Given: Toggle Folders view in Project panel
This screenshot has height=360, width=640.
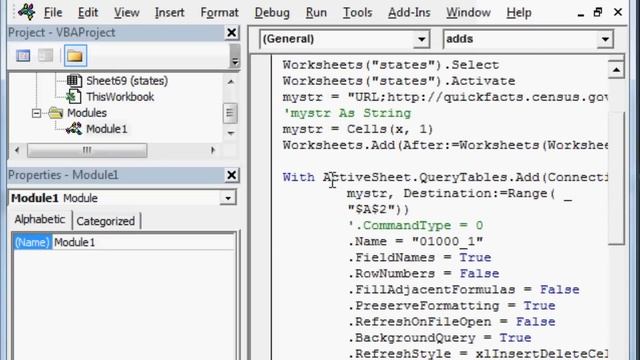Looking at the screenshot, I should click(75, 56).
